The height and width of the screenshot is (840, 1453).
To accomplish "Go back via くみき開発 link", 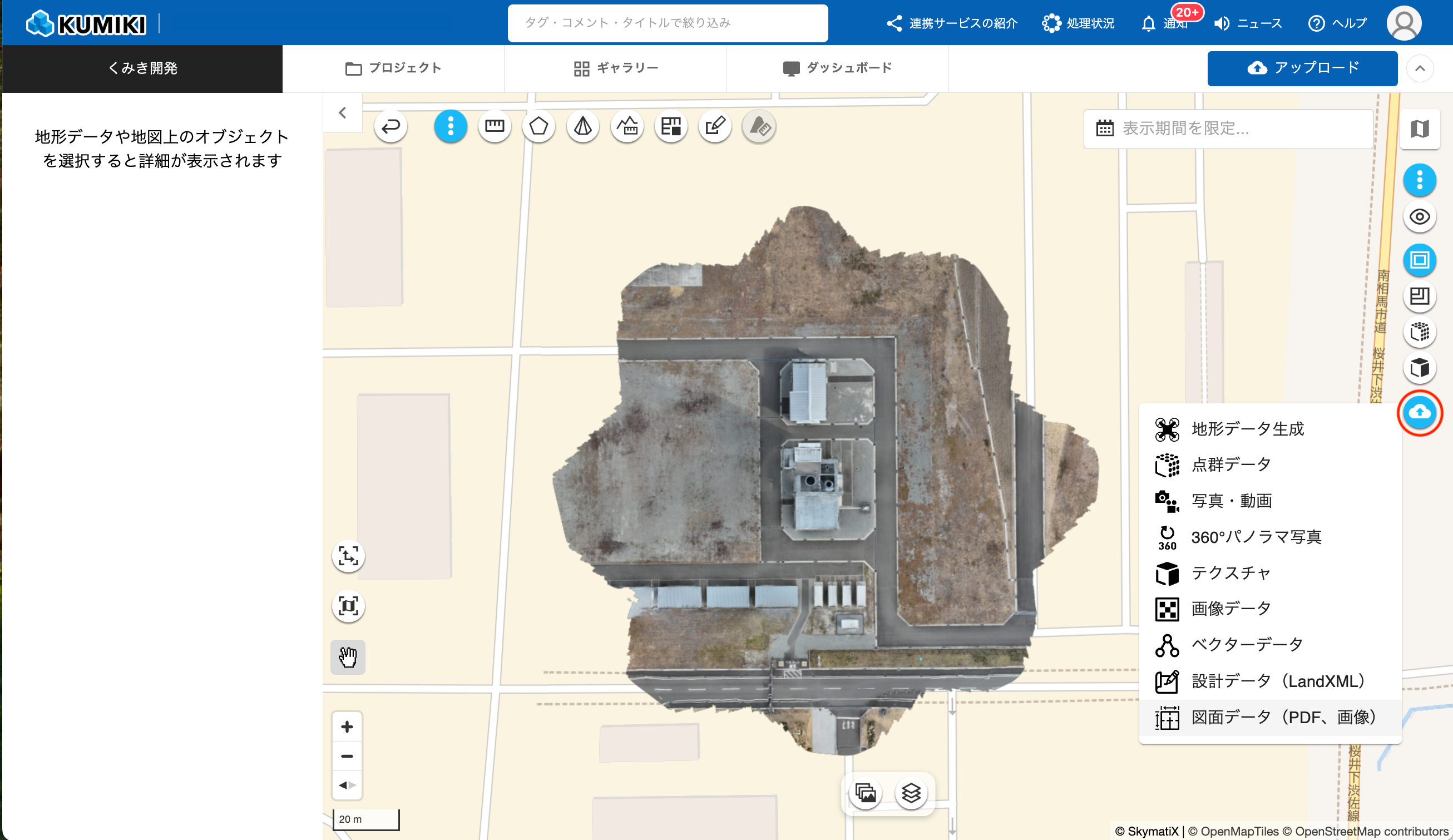I will tap(142, 68).
